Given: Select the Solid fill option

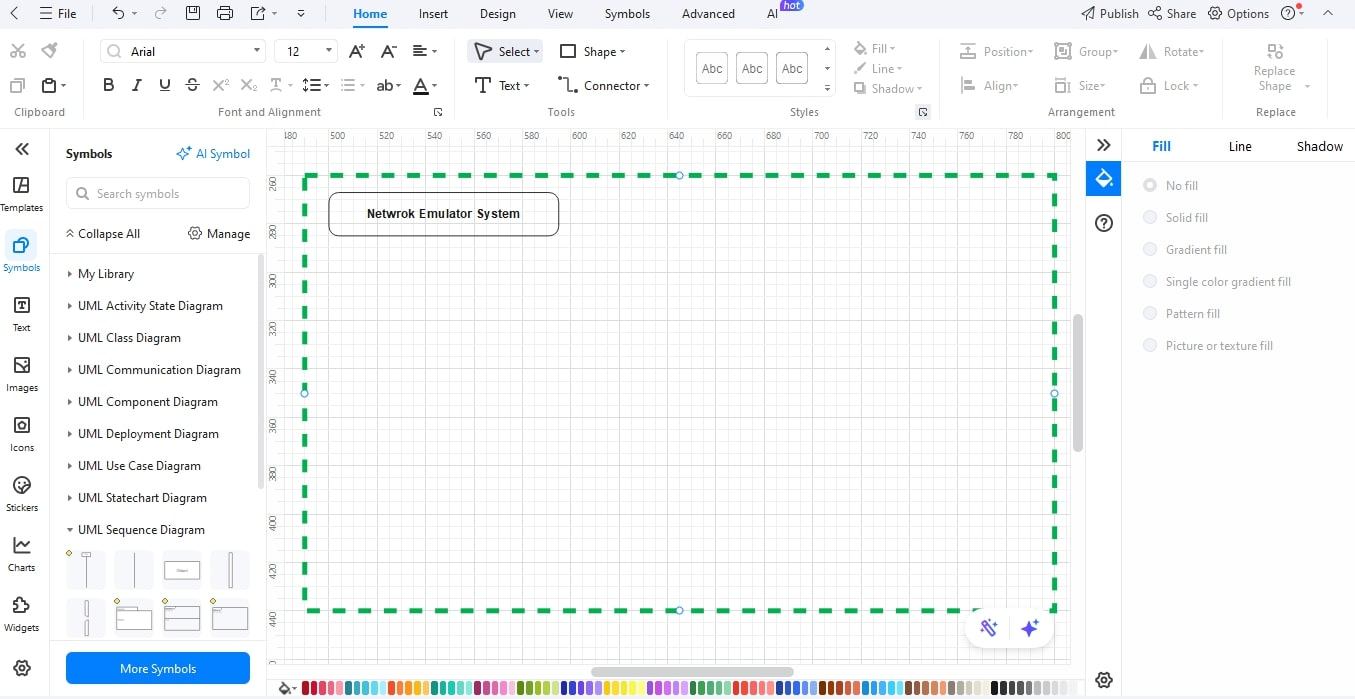Looking at the screenshot, I should pyautogui.click(x=1176, y=217).
